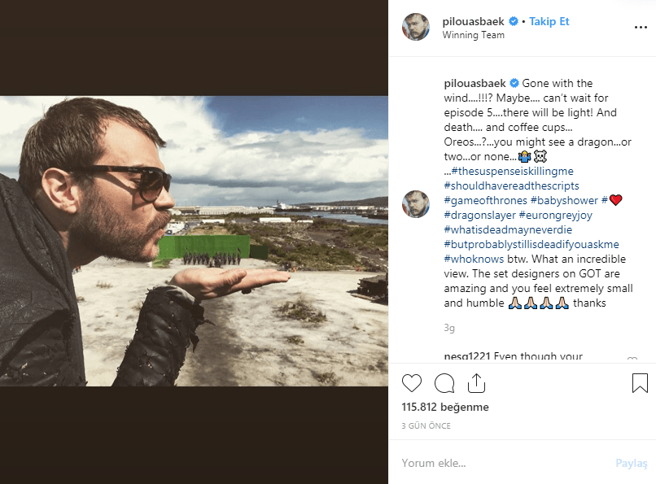This screenshot has width=656, height=484.
Task: Share the post using the share icon
Action: tap(477, 383)
